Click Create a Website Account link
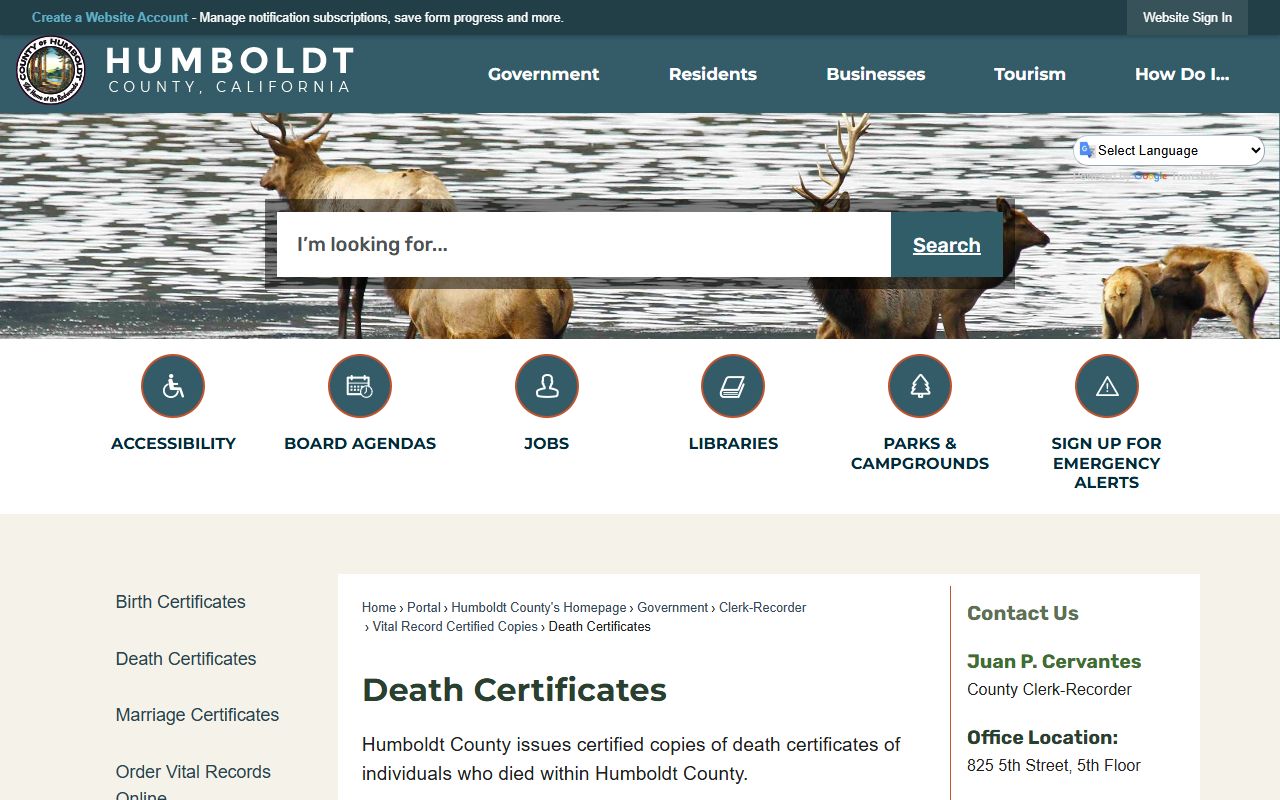Image resolution: width=1280 pixels, height=800 pixels. (110, 18)
